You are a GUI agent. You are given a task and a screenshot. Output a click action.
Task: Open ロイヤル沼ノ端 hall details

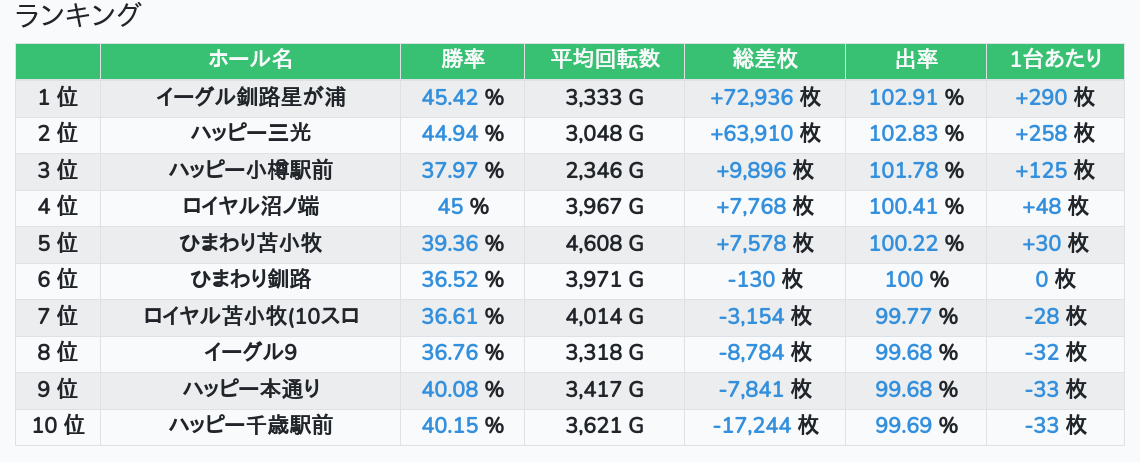coord(250,207)
